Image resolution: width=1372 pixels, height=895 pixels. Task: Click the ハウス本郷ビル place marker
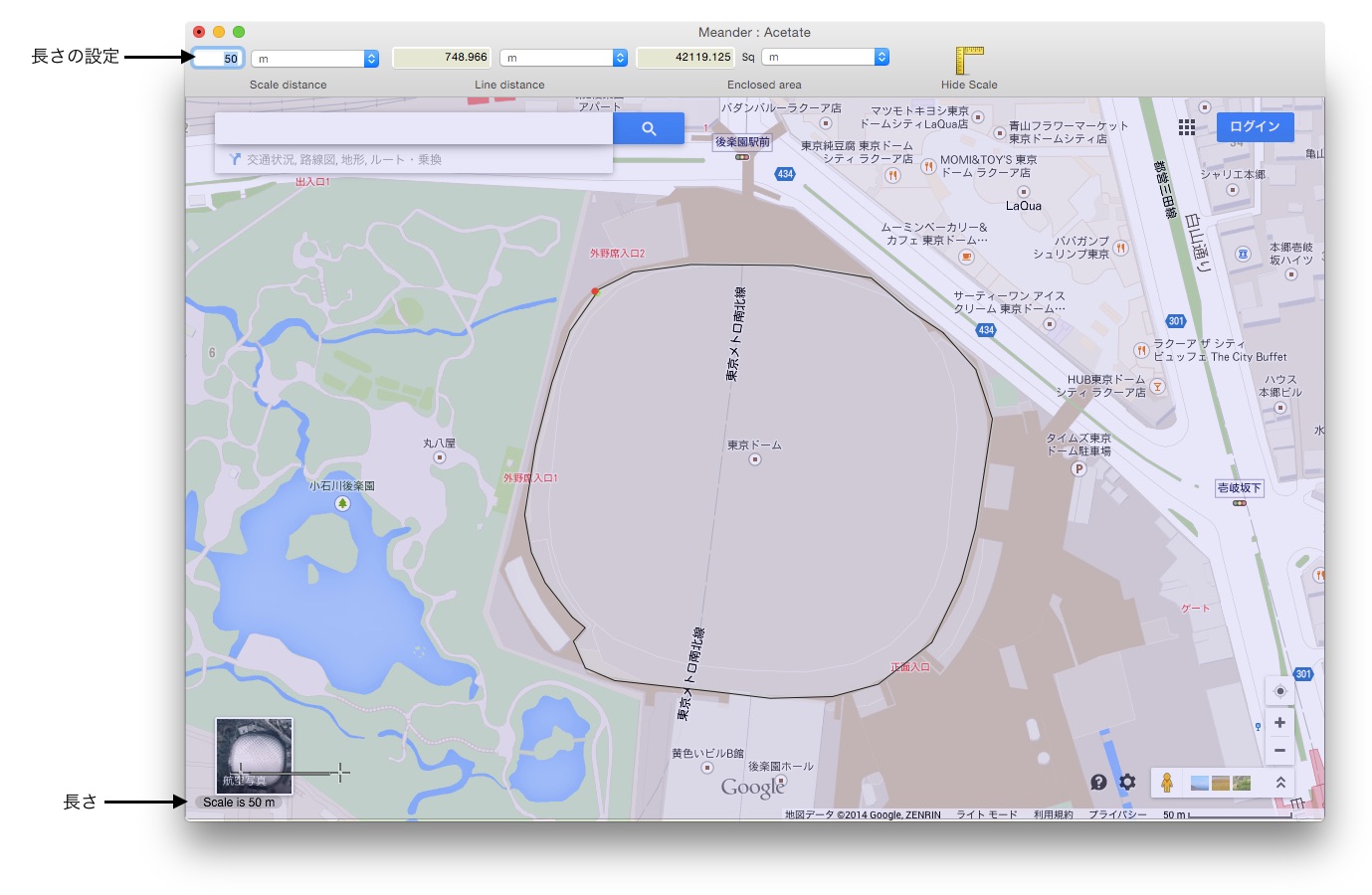pos(1279,408)
